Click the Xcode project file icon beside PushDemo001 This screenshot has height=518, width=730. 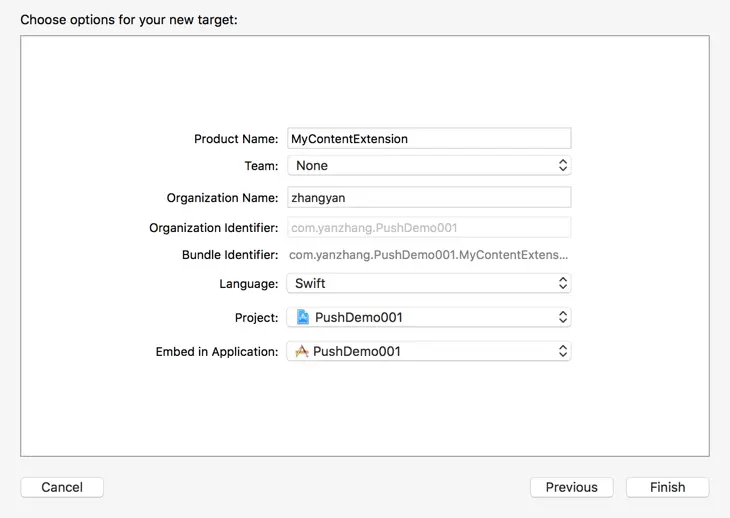pyautogui.click(x=303, y=317)
